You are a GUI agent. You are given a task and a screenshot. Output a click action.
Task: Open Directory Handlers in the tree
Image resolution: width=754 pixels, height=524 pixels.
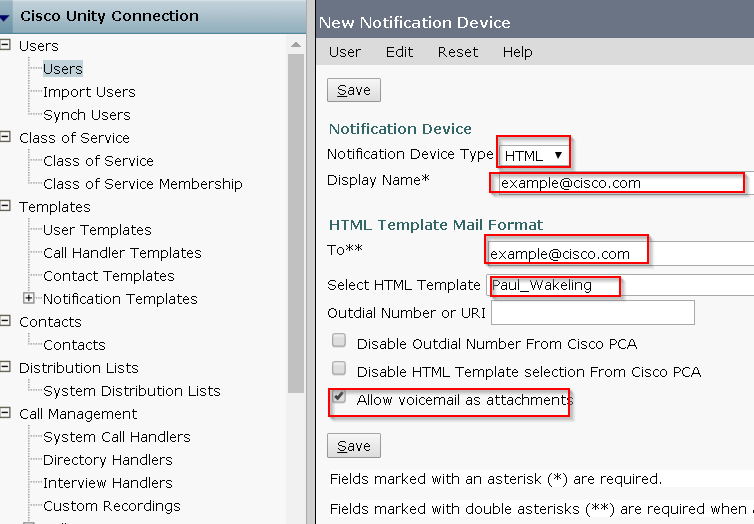[x=108, y=460]
